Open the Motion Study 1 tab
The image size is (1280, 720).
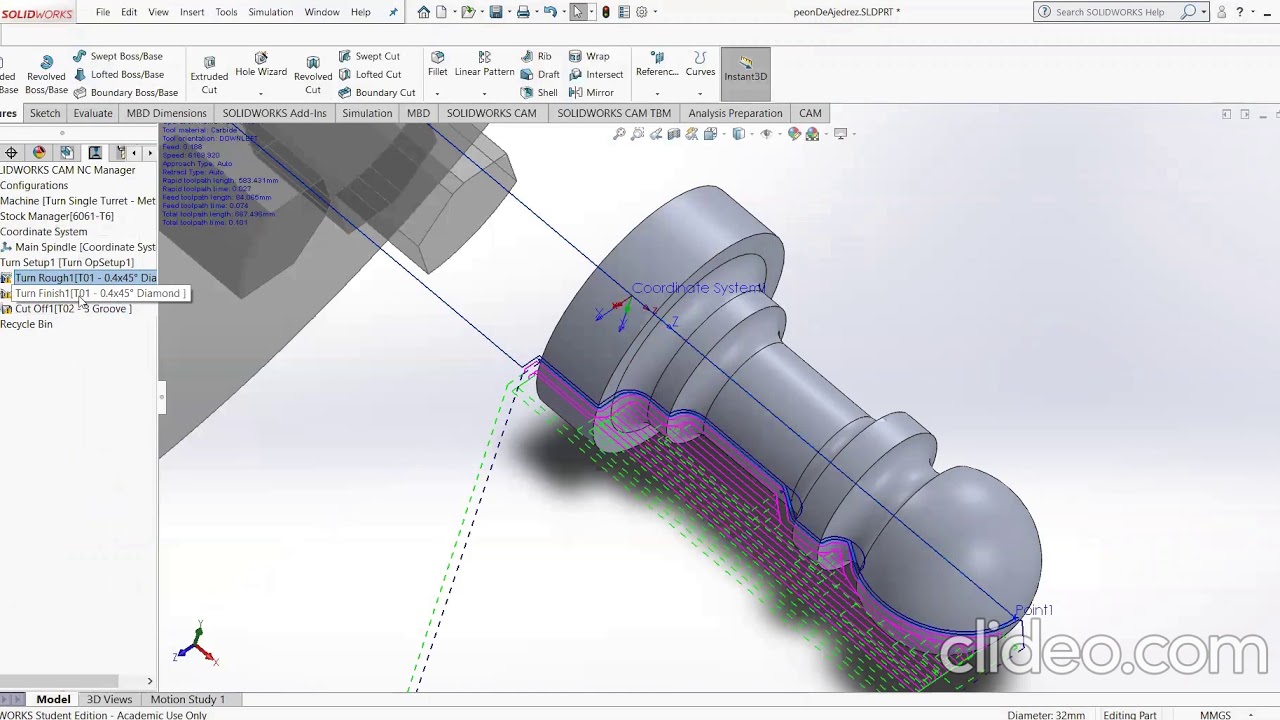(x=188, y=699)
